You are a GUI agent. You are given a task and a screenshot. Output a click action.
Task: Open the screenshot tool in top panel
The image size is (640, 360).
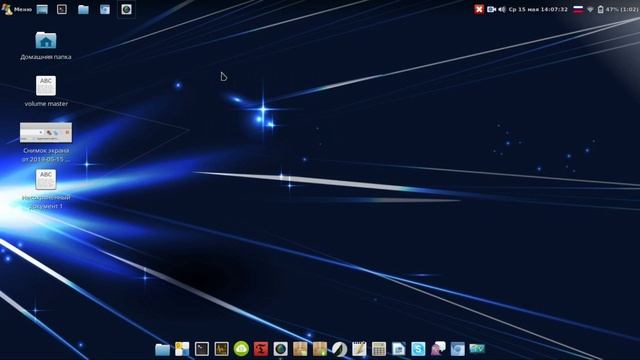105,9
